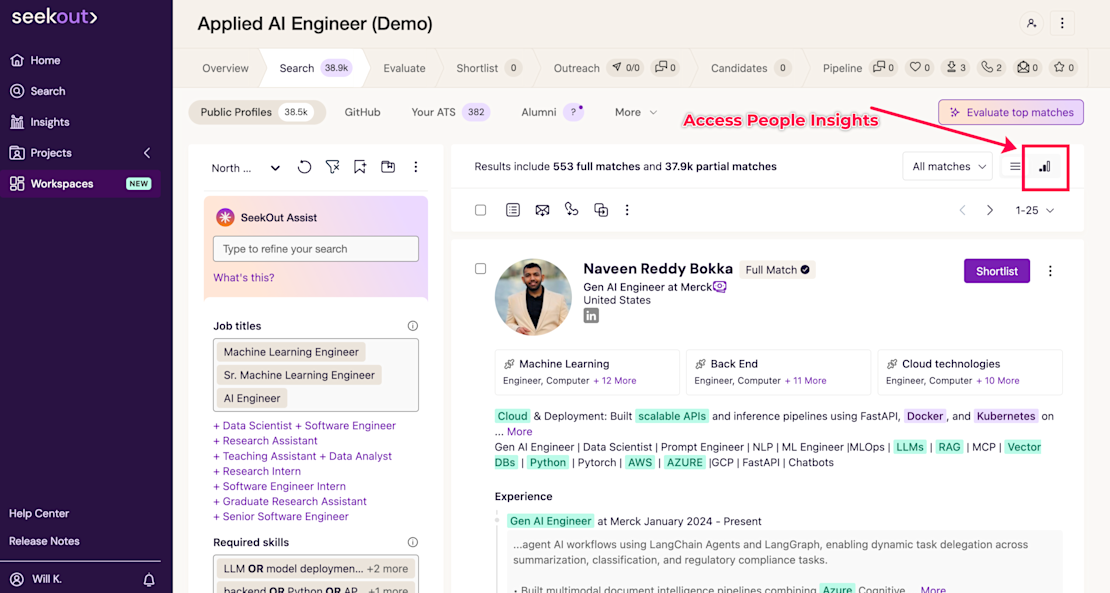Open the All matches dropdown
The height and width of the screenshot is (593, 1110).
tap(948, 166)
